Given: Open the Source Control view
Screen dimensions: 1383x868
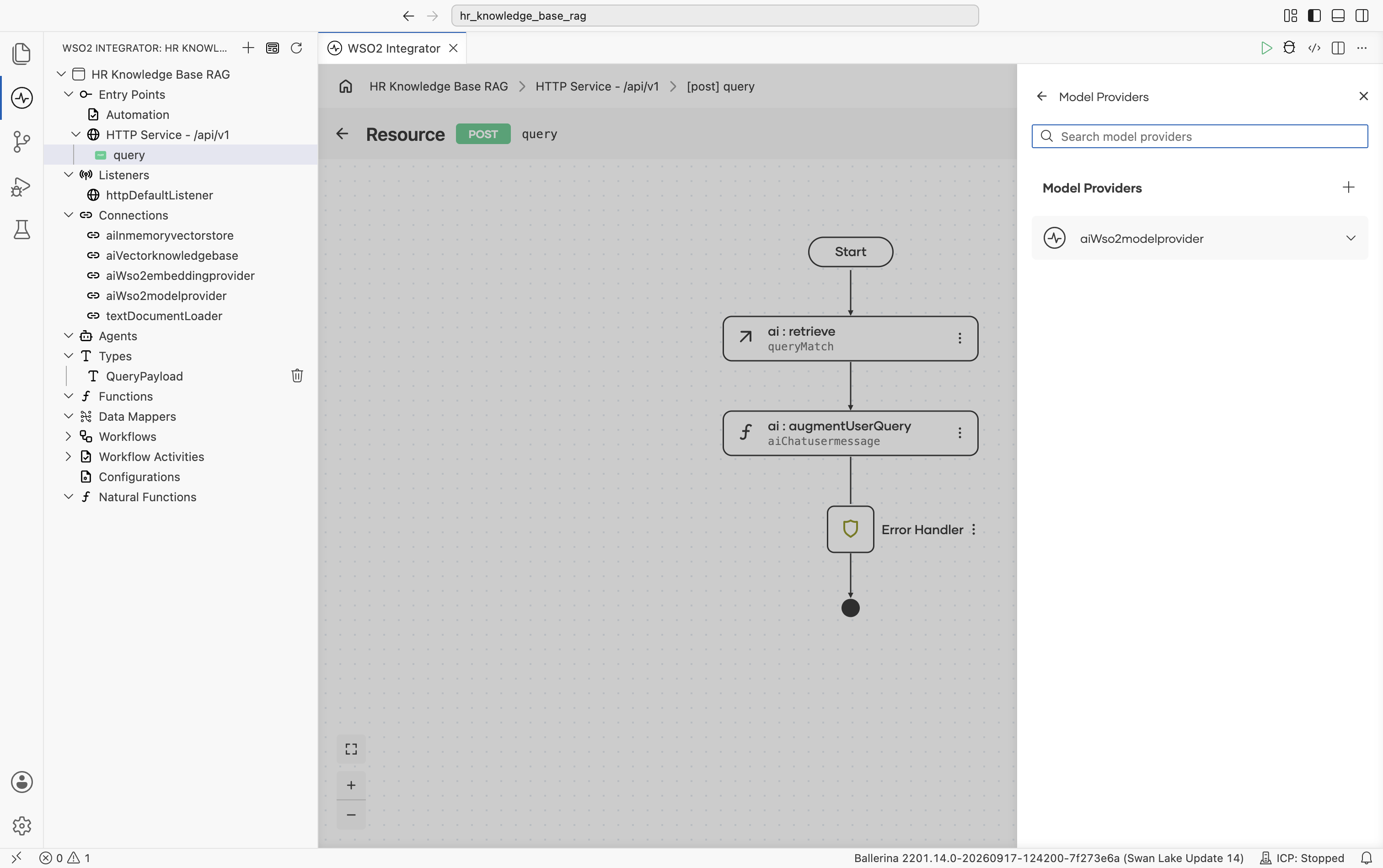Looking at the screenshot, I should [22, 141].
